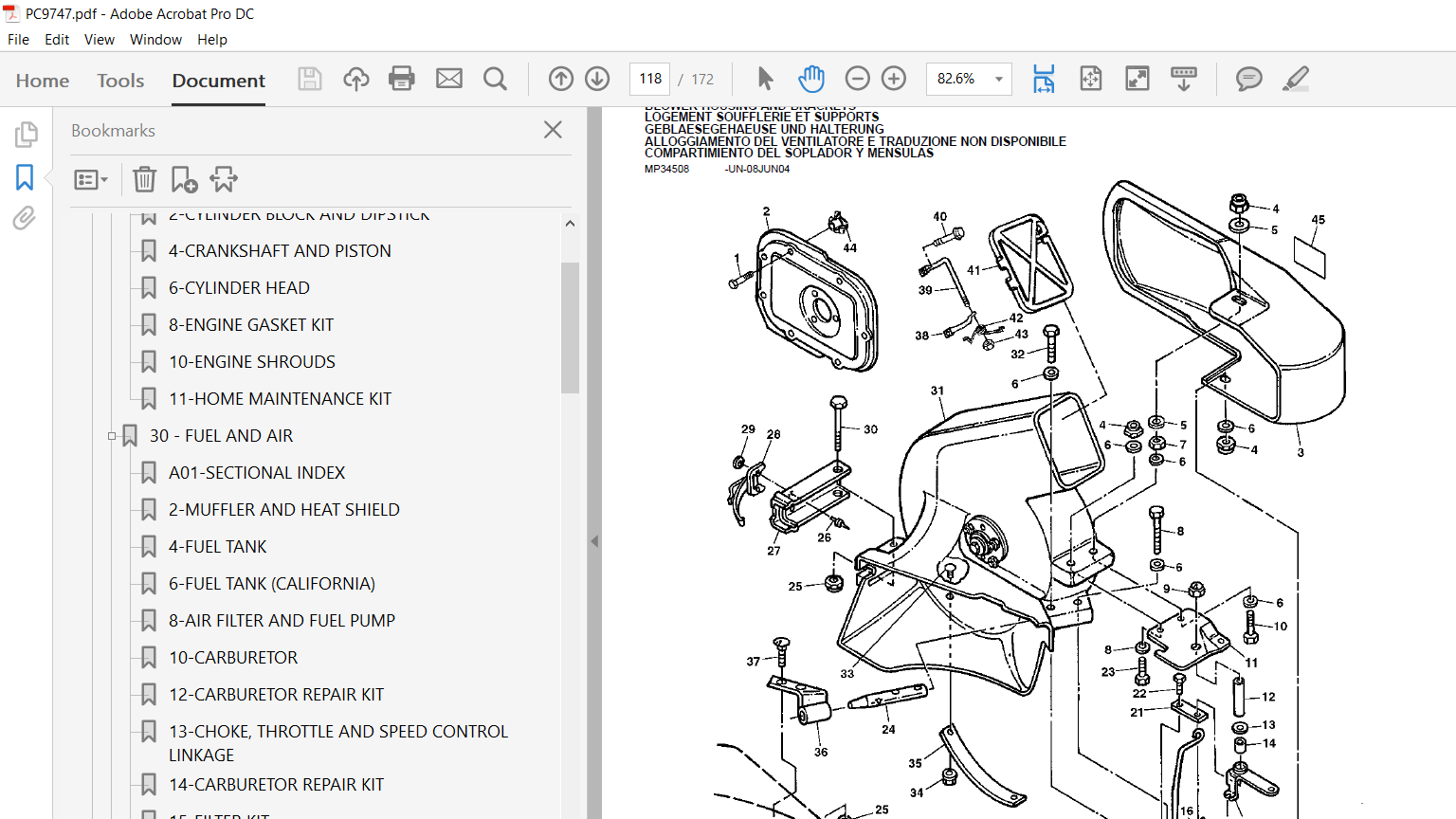1456x819 pixels.
Task: Open the View menu
Action: (100, 40)
